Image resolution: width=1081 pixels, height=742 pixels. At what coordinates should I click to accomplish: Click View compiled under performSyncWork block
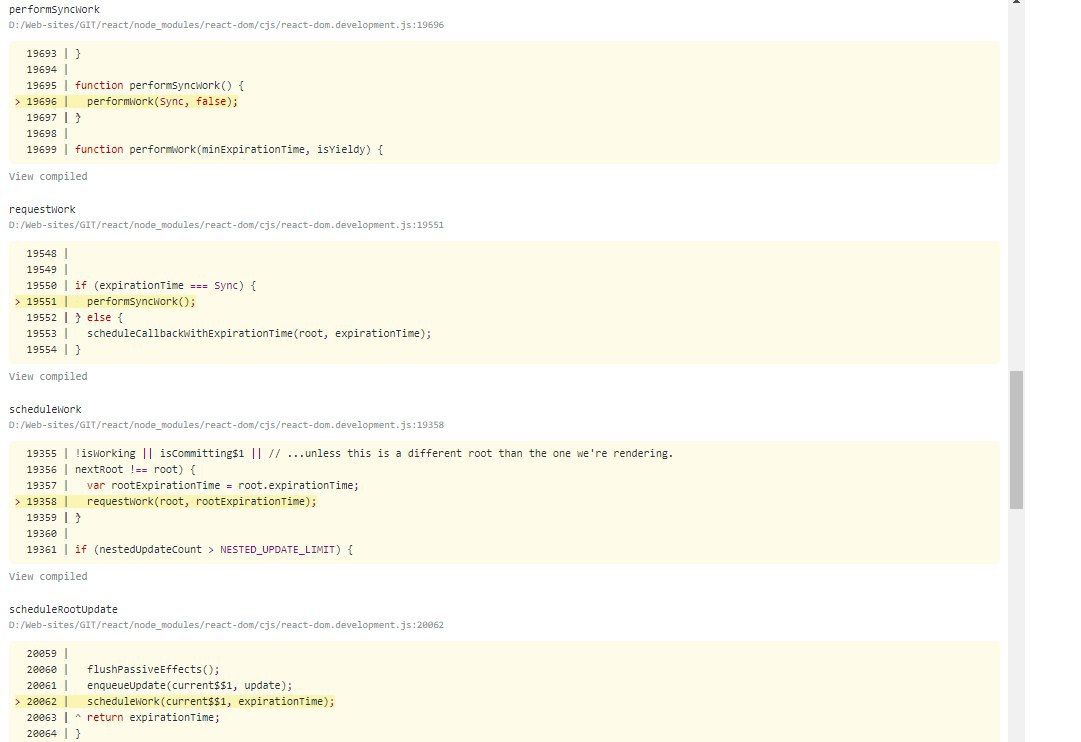pos(48,177)
